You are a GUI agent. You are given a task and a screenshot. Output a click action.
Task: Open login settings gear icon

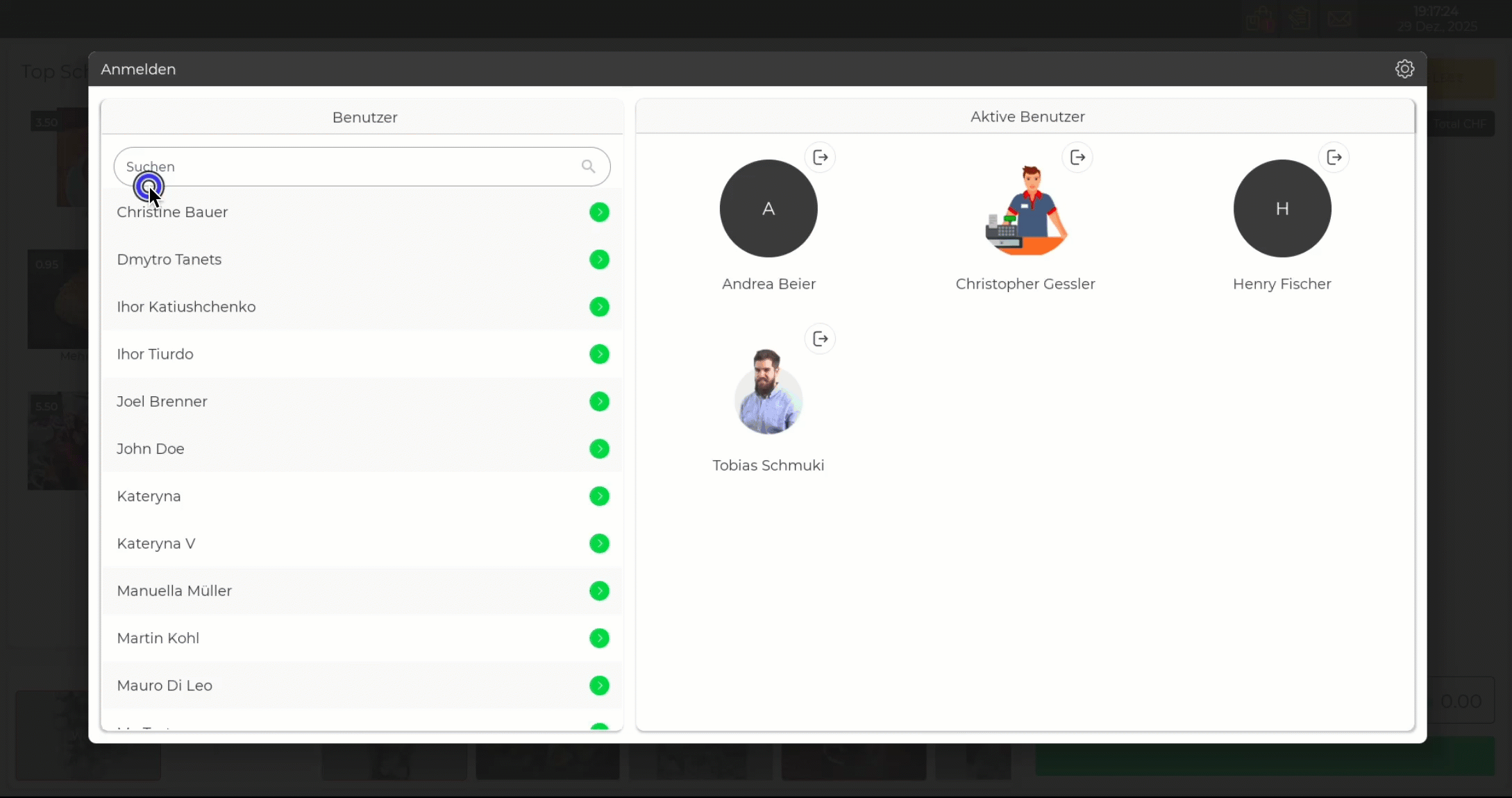click(x=1404, y=69)
